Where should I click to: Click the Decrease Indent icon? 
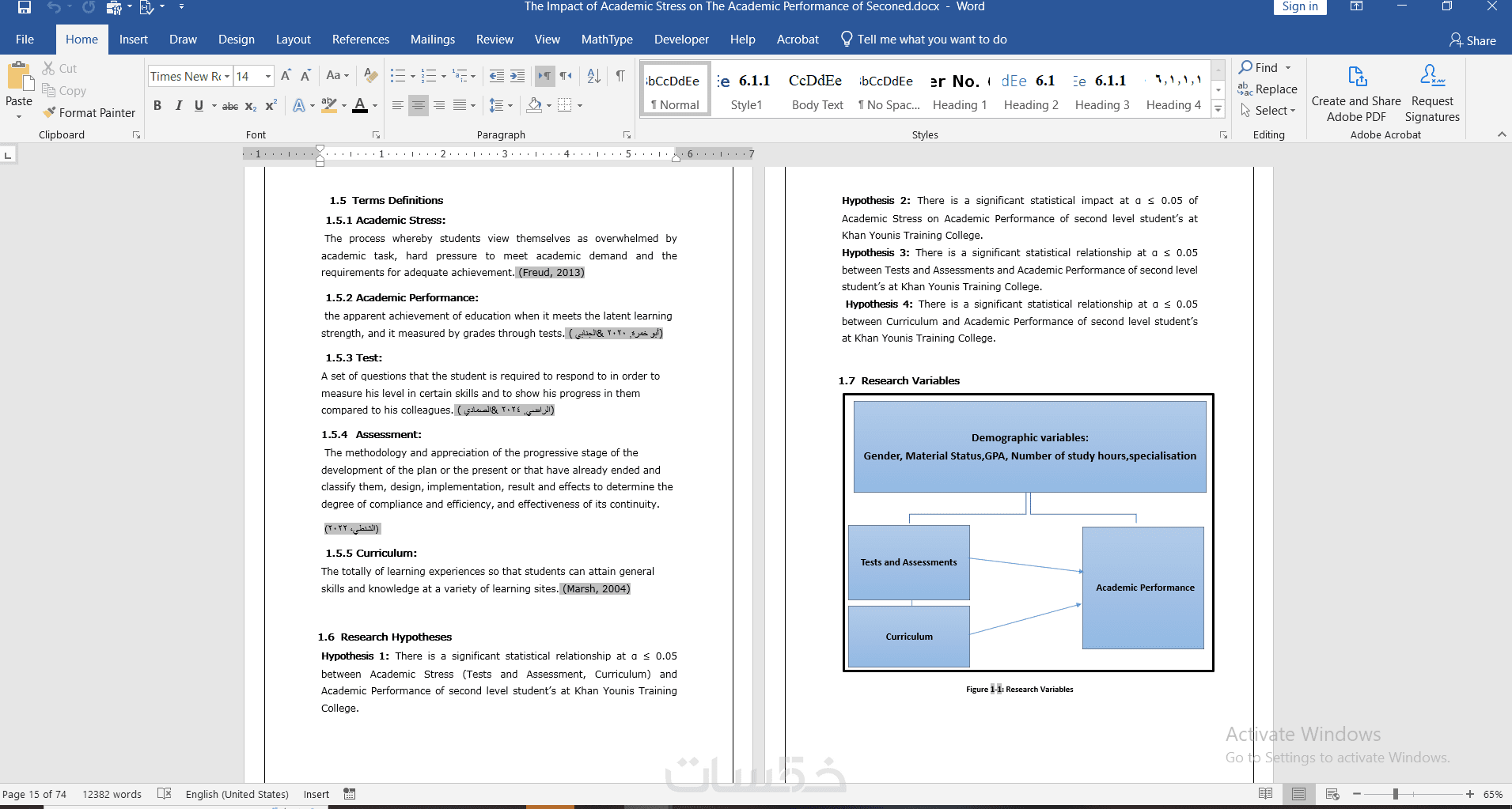[497, 76]
